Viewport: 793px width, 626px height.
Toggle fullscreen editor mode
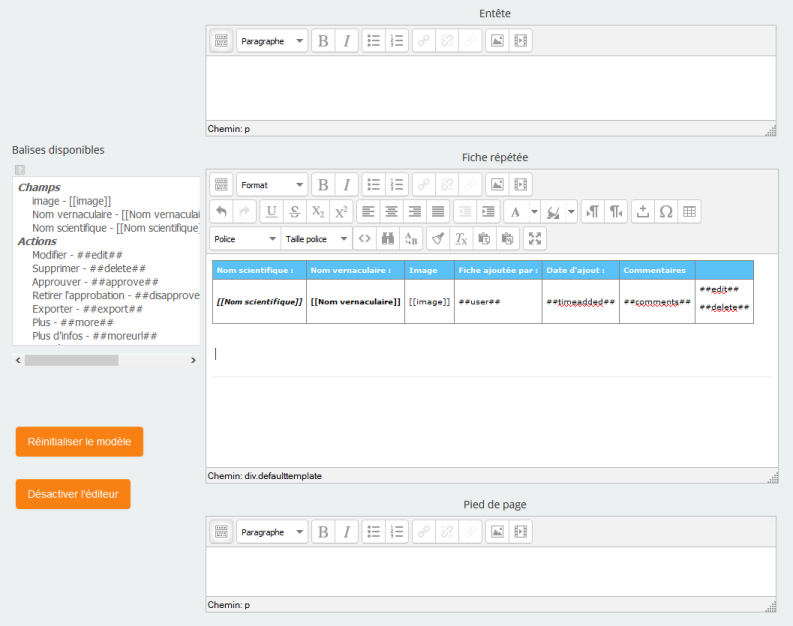pyautogui.click(x=535, y=239)
